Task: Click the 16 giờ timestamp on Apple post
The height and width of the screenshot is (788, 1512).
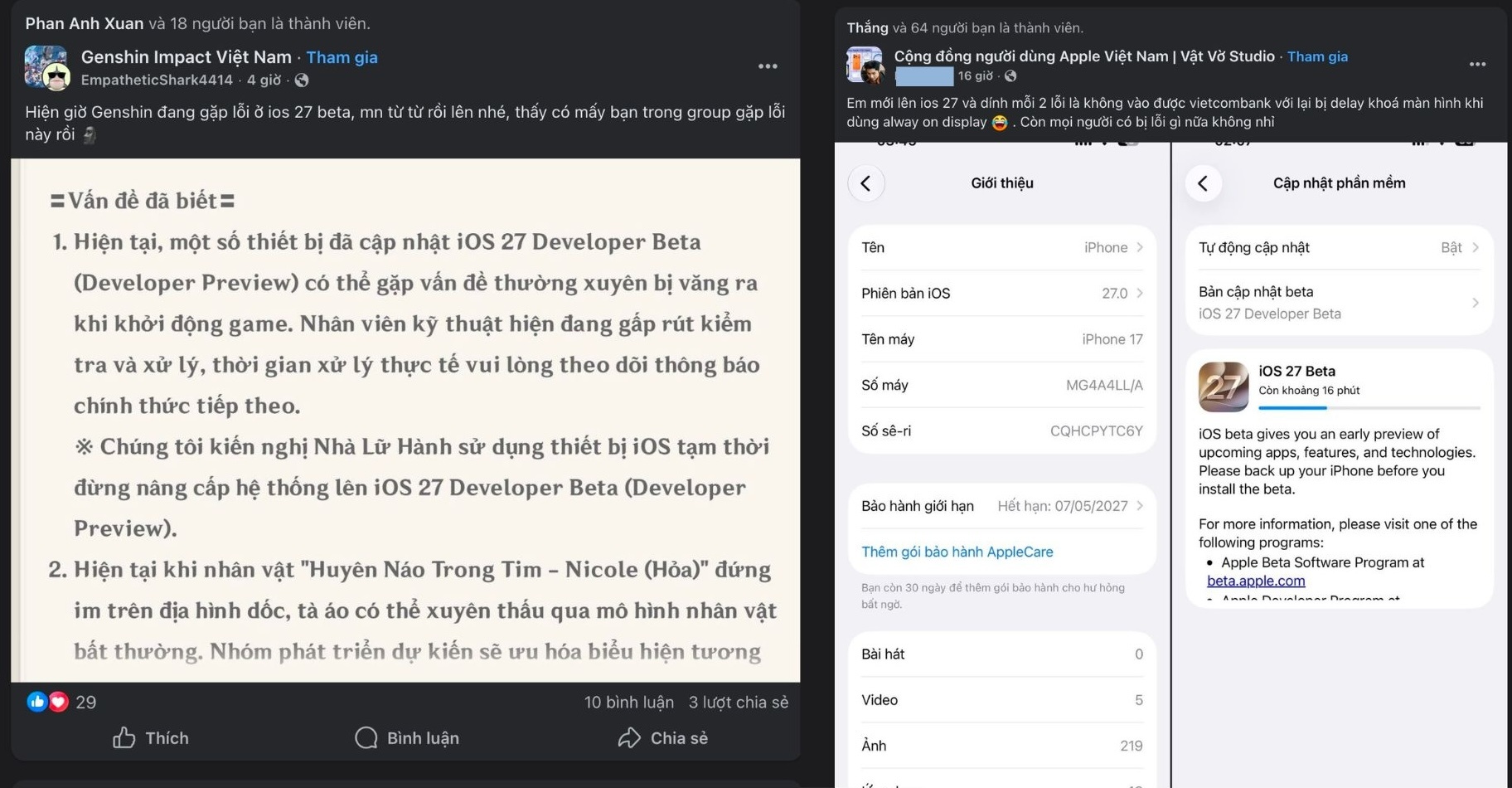Action: coord(976,76)
